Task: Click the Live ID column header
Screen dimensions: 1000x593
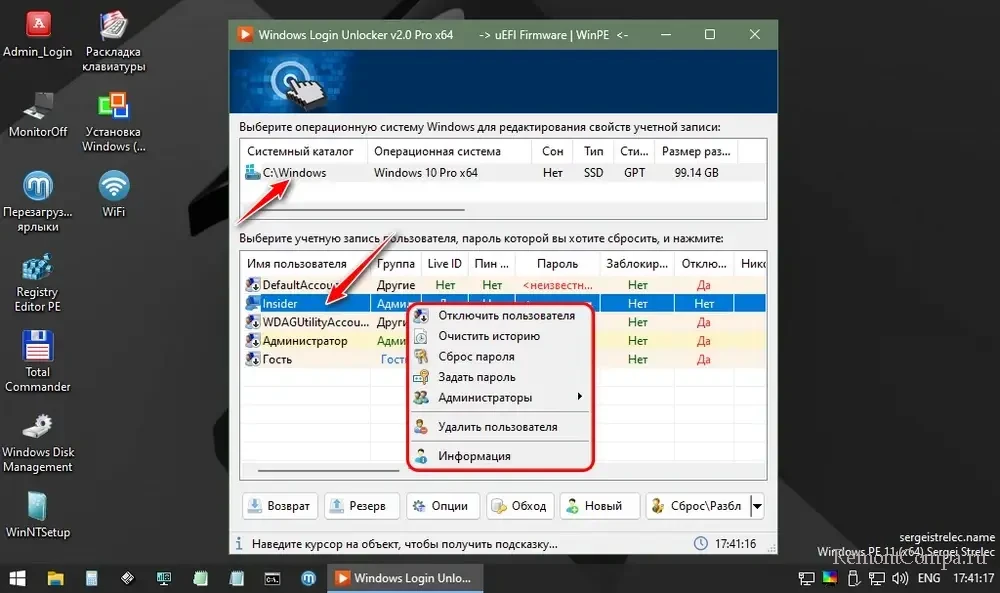Action: click(445, 264)
